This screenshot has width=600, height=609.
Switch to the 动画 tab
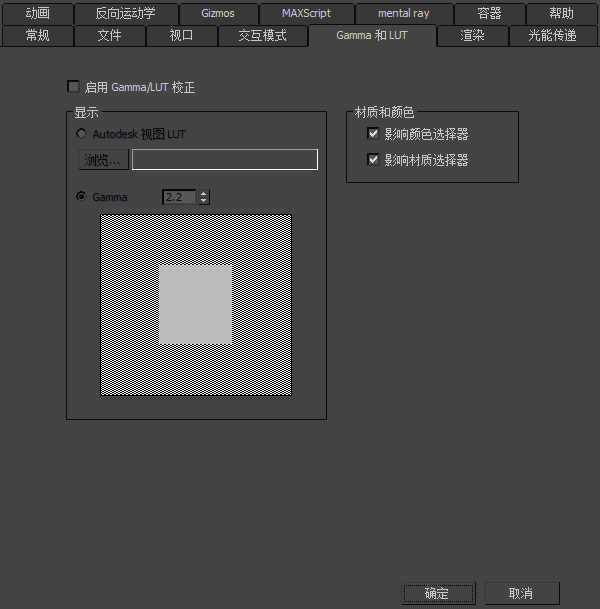pyautogui.click(x=38, y=14)
